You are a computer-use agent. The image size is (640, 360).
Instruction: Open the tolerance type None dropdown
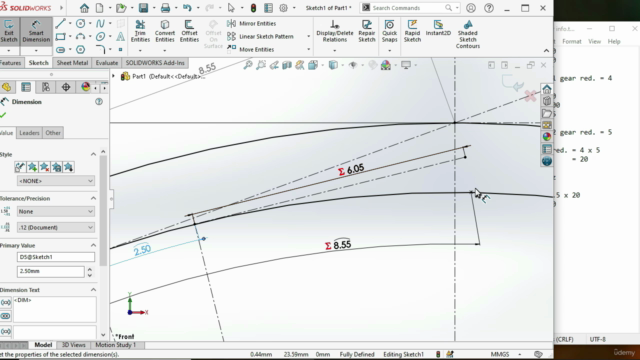click(56, 211)
